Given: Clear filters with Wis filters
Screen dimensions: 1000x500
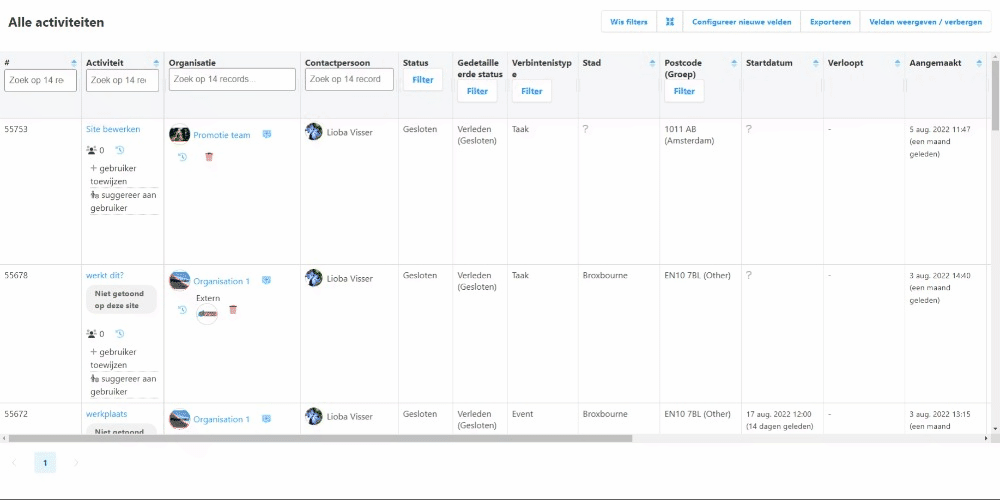Looking at the screenshot, I should (629, 22).
